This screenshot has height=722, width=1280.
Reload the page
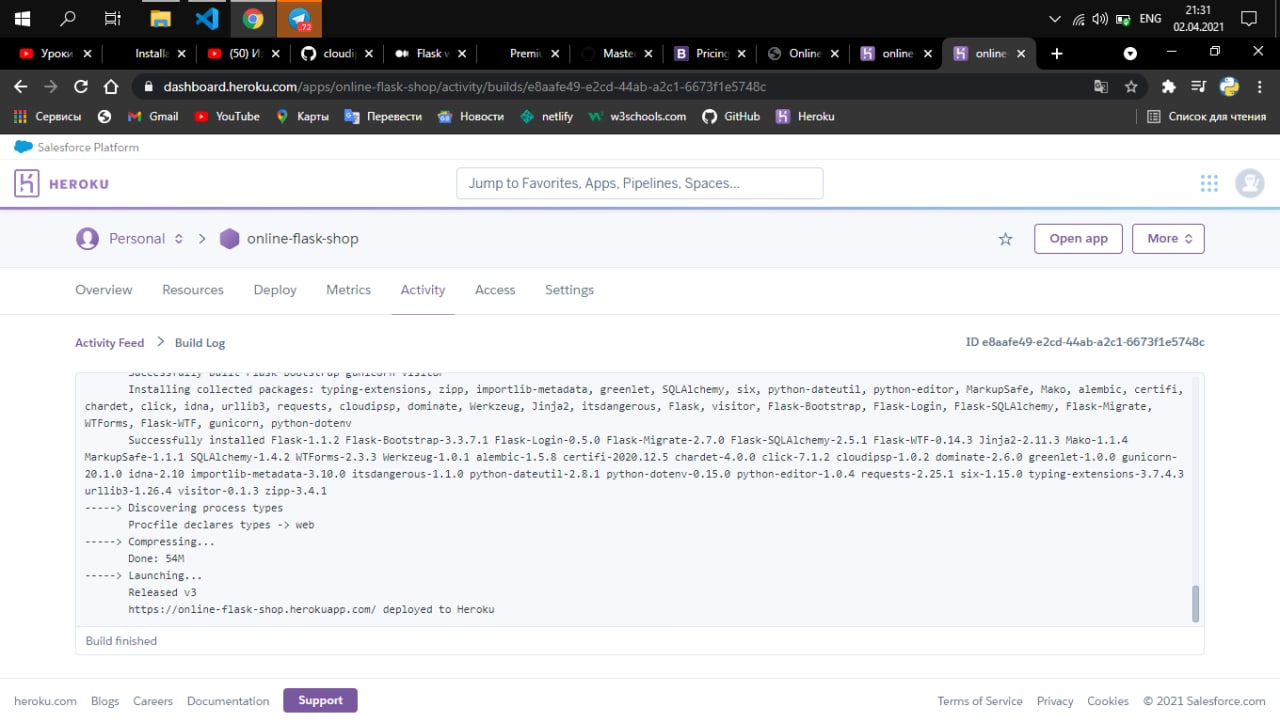click(x=81, y=87)
